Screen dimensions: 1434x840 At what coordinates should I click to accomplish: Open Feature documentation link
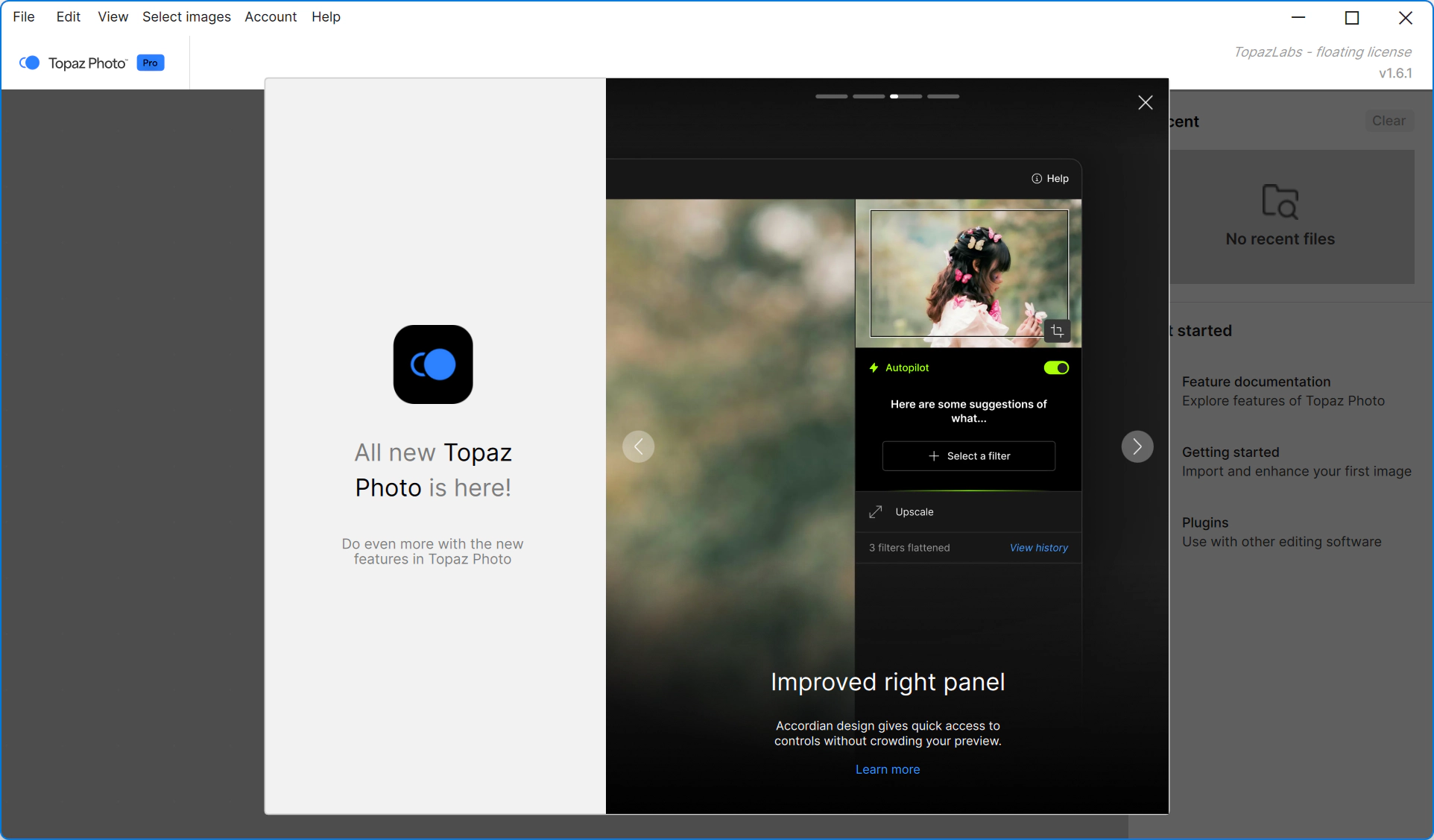(1283, 391)
